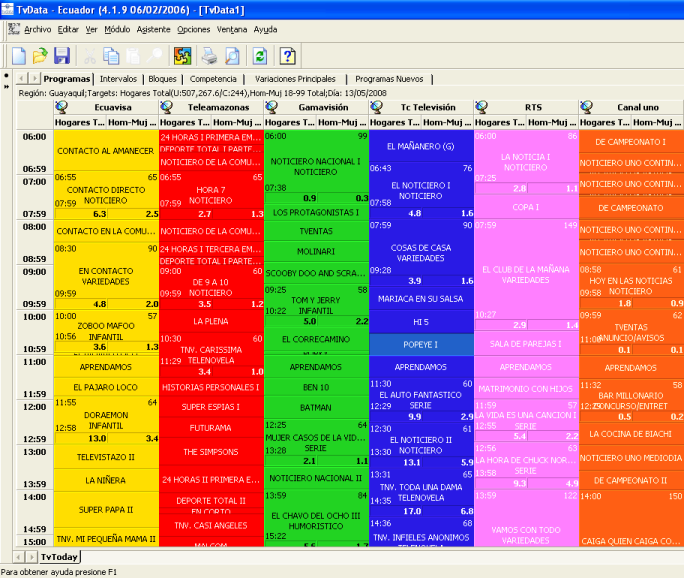Click the Teleamazonas channel globe icon
Screen dimensions: 684x578
click(167, 107)
